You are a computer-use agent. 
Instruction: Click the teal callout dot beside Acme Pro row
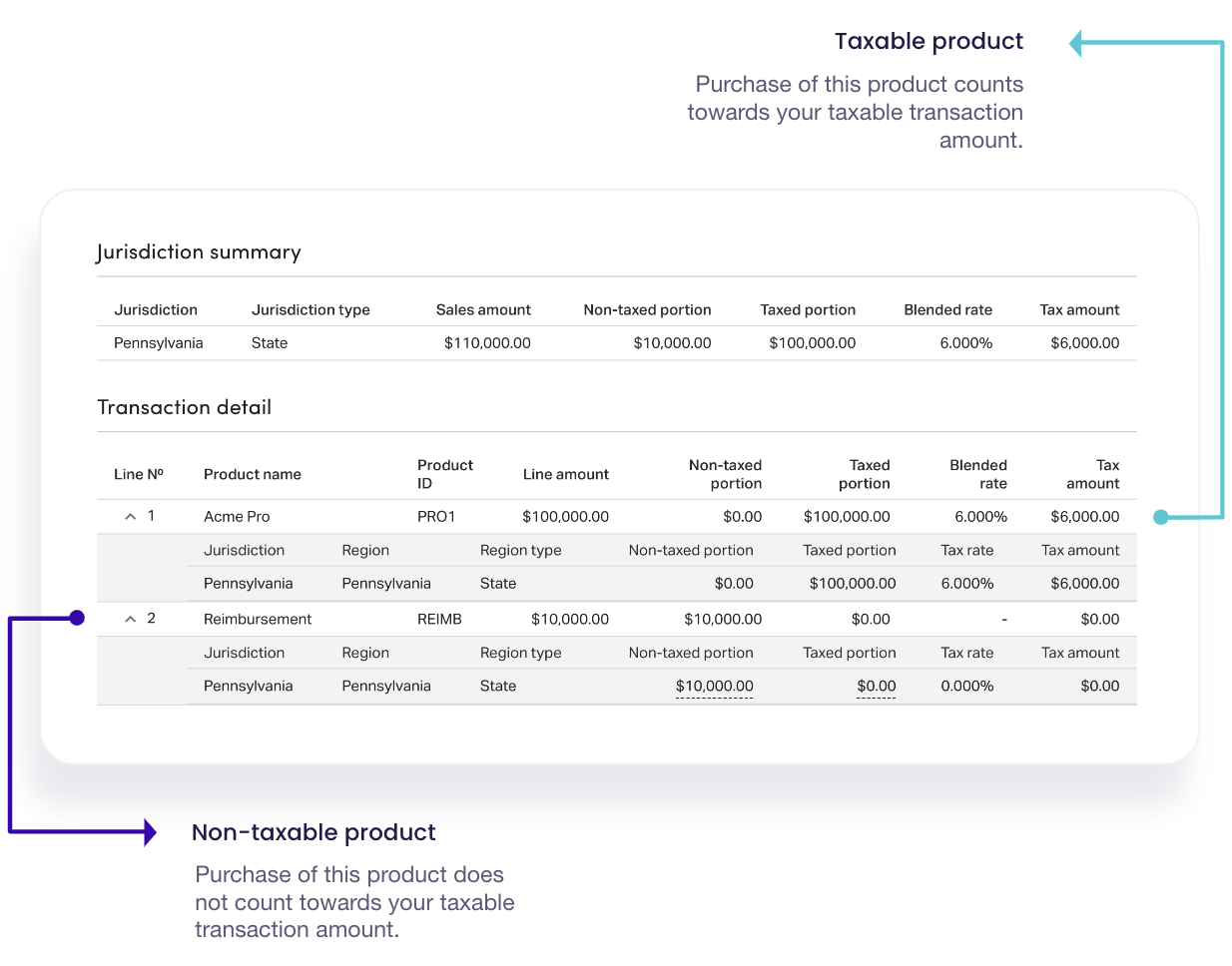[1160, 517]
